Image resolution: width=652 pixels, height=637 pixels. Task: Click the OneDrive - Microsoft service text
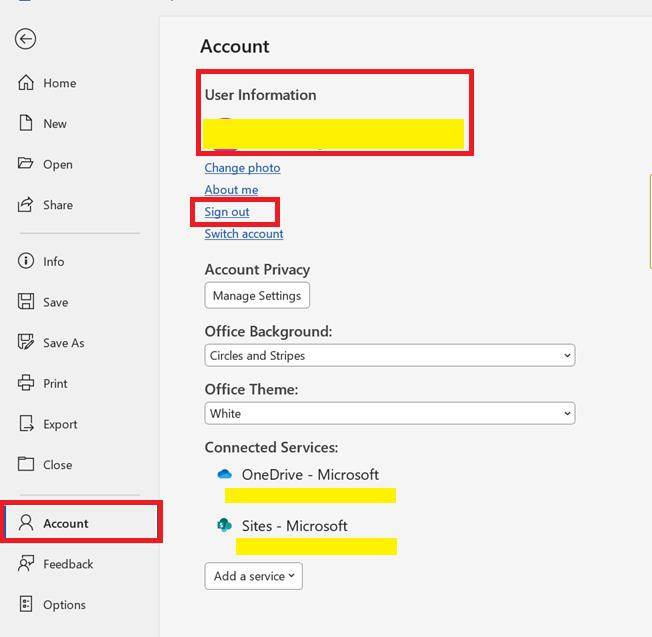coord(310,475)
